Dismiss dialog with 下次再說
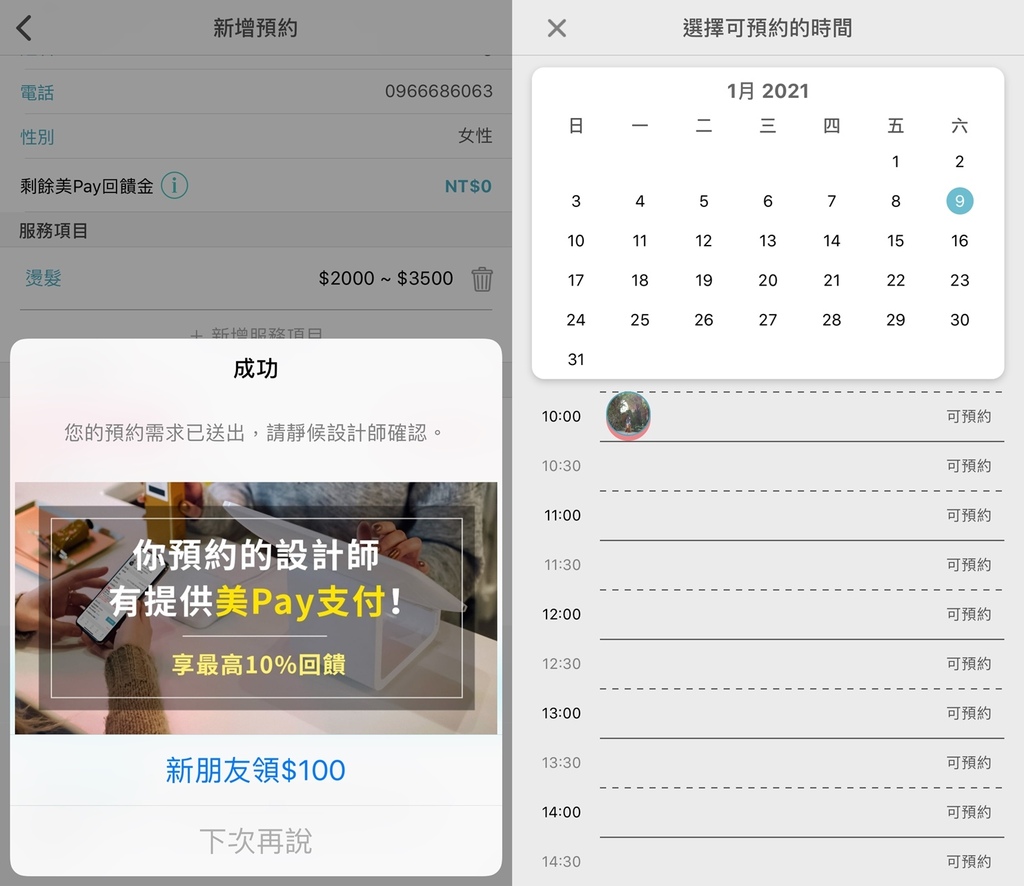Viewport: 1024px width, 886px height. (255, 841)
